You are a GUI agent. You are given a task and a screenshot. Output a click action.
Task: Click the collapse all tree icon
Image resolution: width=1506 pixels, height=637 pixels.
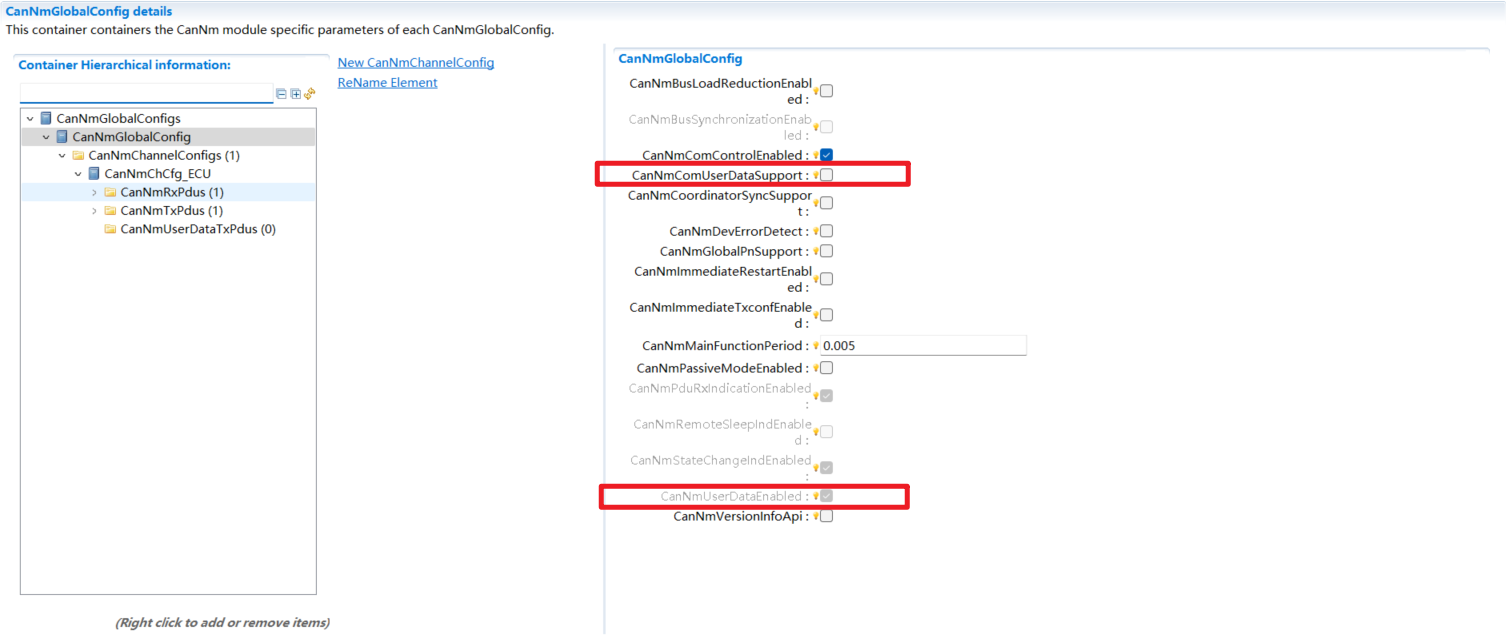tap(282, 94)
